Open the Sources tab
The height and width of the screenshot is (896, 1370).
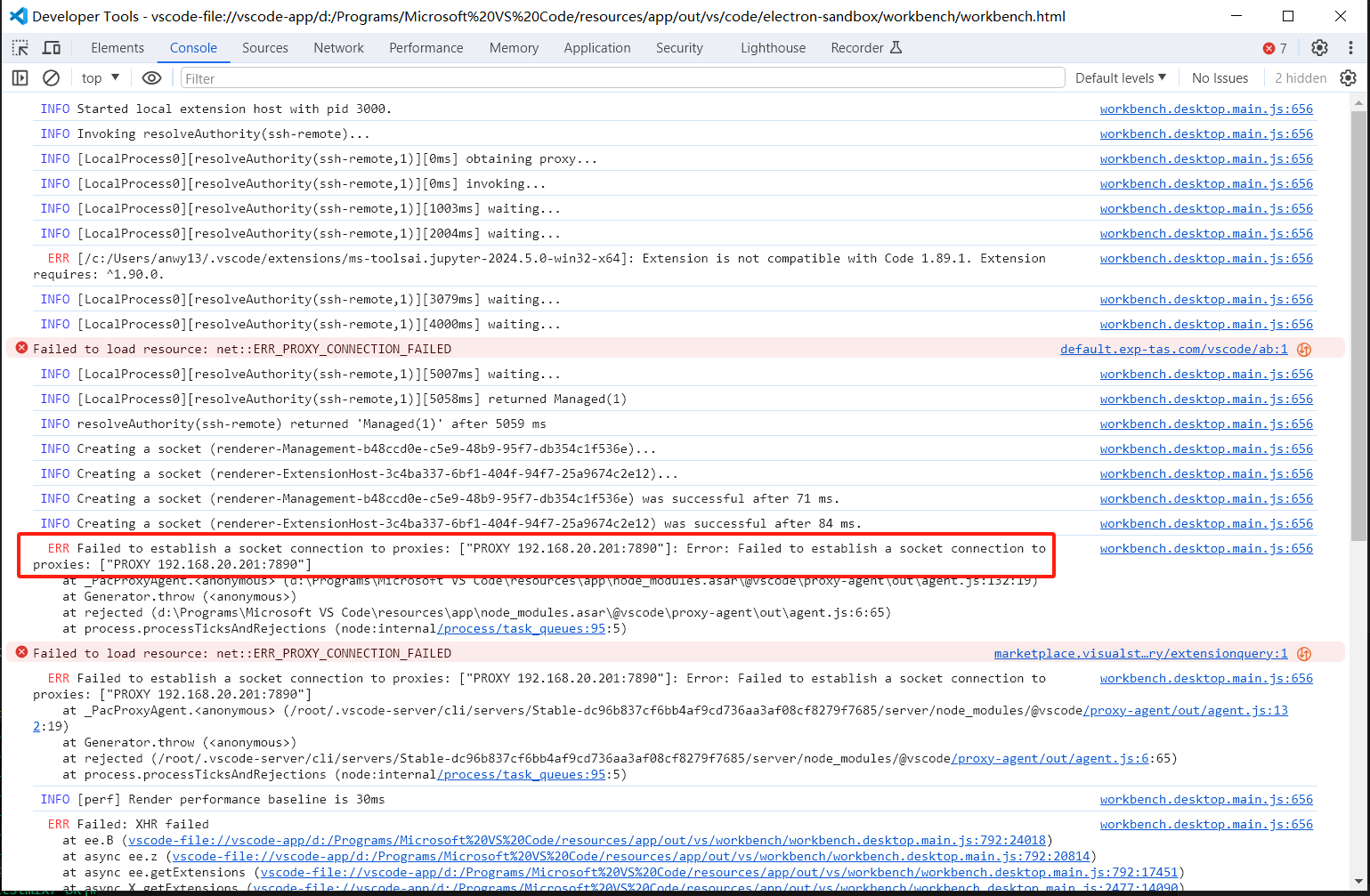pyautogui.click(x=265, y=48)
